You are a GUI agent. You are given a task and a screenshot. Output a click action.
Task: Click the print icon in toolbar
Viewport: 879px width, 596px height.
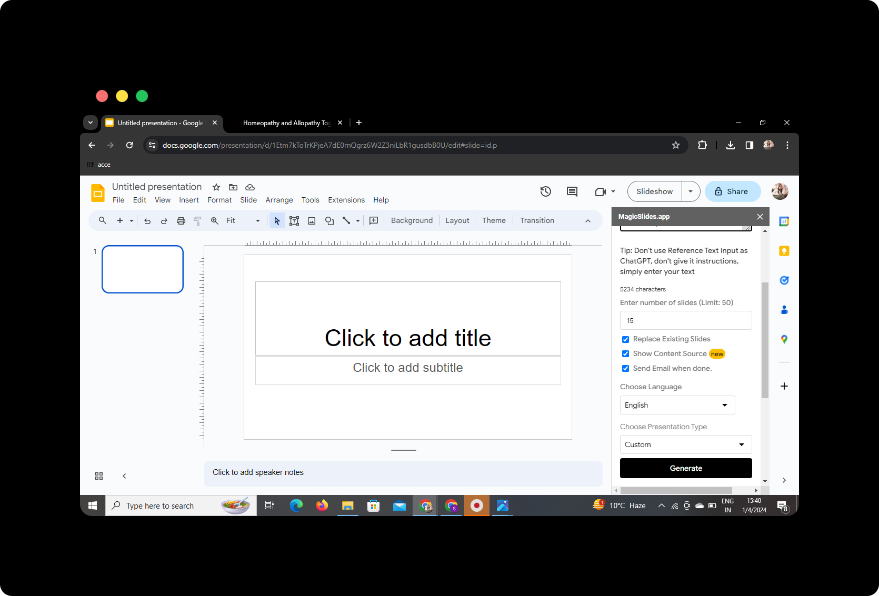click(x=181, y=221)
